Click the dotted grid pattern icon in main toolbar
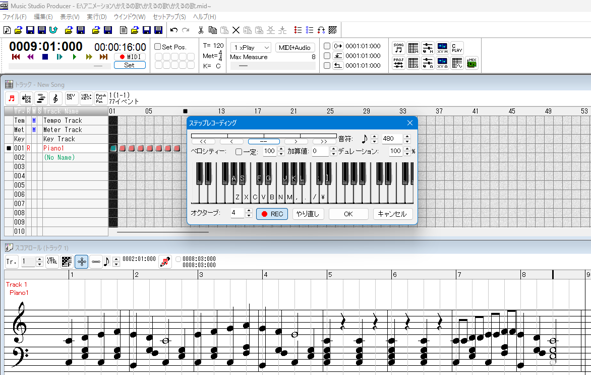Image resolution: width=591 pixels, height=375 pixels. coord(332,30)
